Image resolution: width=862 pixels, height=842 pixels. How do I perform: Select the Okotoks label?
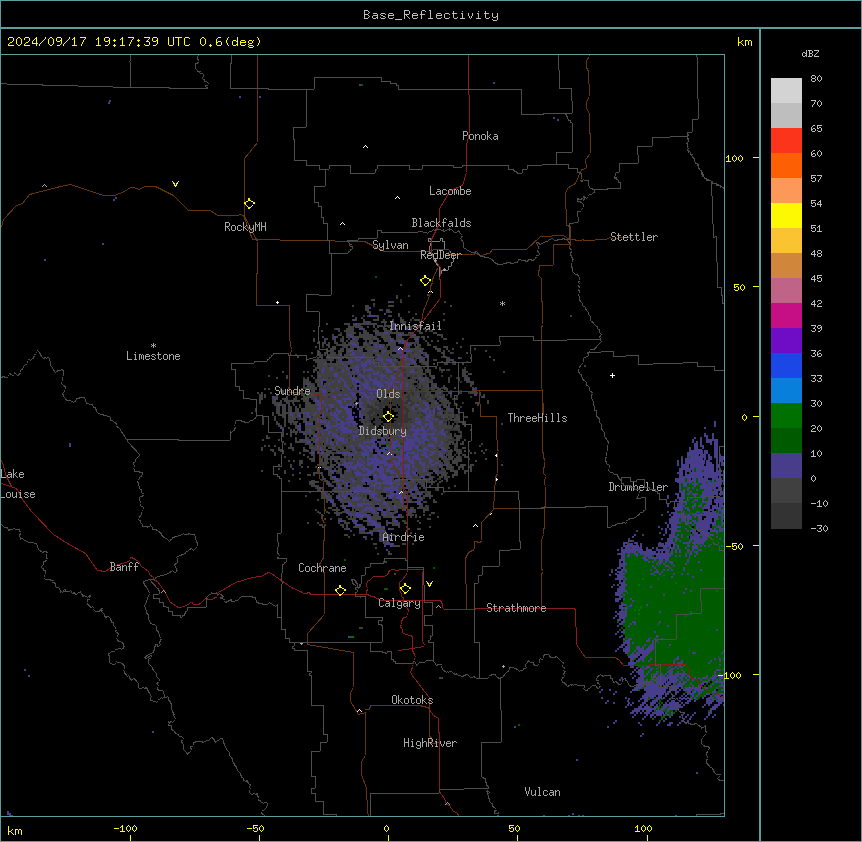click(412, 700)
